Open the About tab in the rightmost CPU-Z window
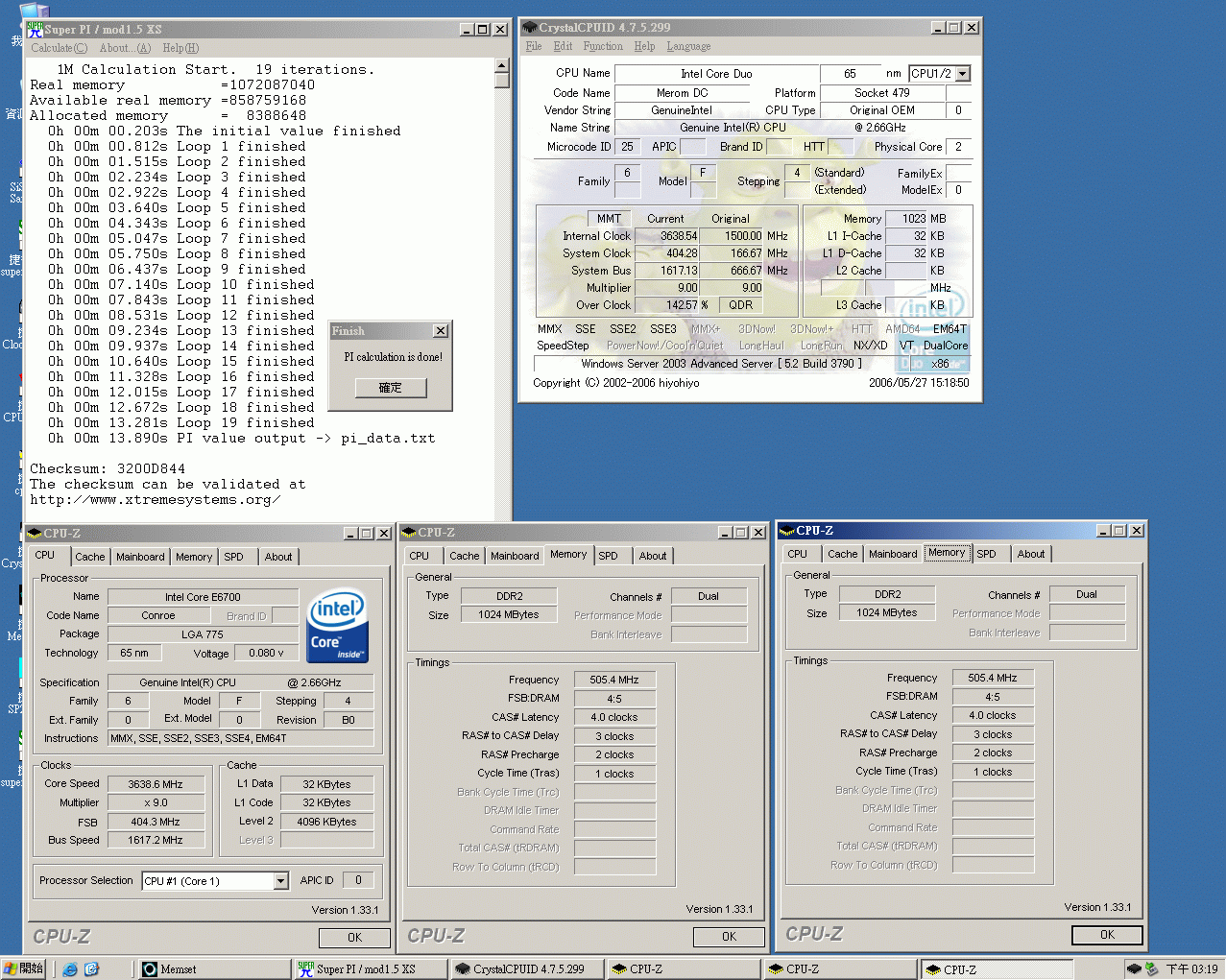This screenshot has height=980, width=1226. (x=1031, y=554)
